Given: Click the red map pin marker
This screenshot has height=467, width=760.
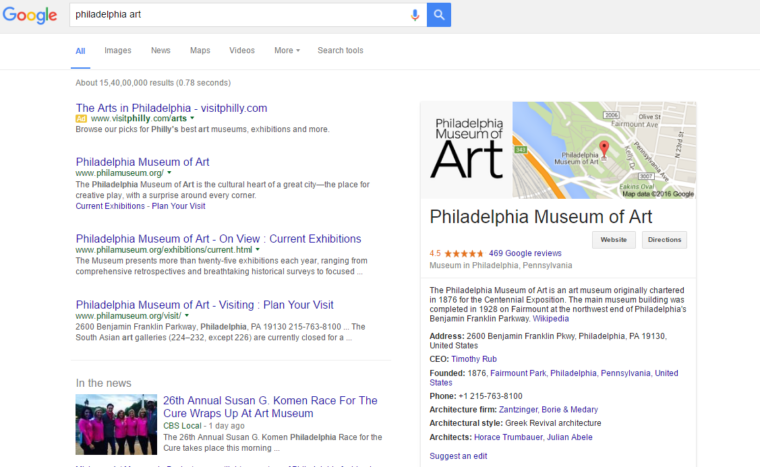Looking at the screenshot, I should [x=604, y=148].
